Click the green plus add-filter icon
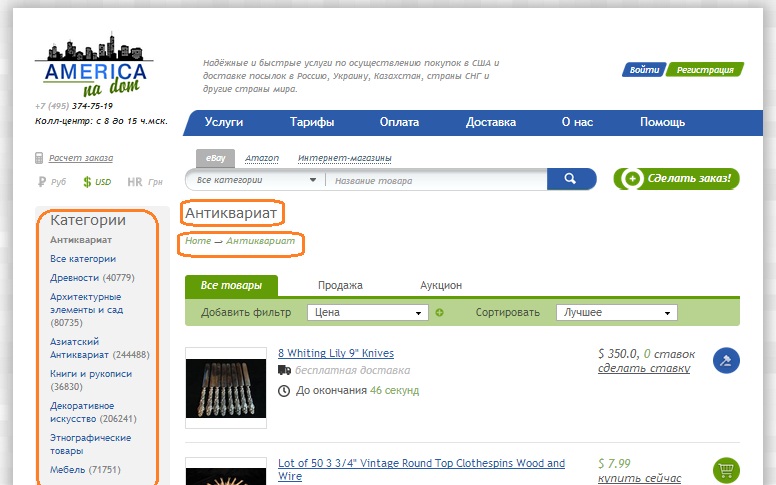Viewport: 776px width, 485px height. tap(439, 313)
